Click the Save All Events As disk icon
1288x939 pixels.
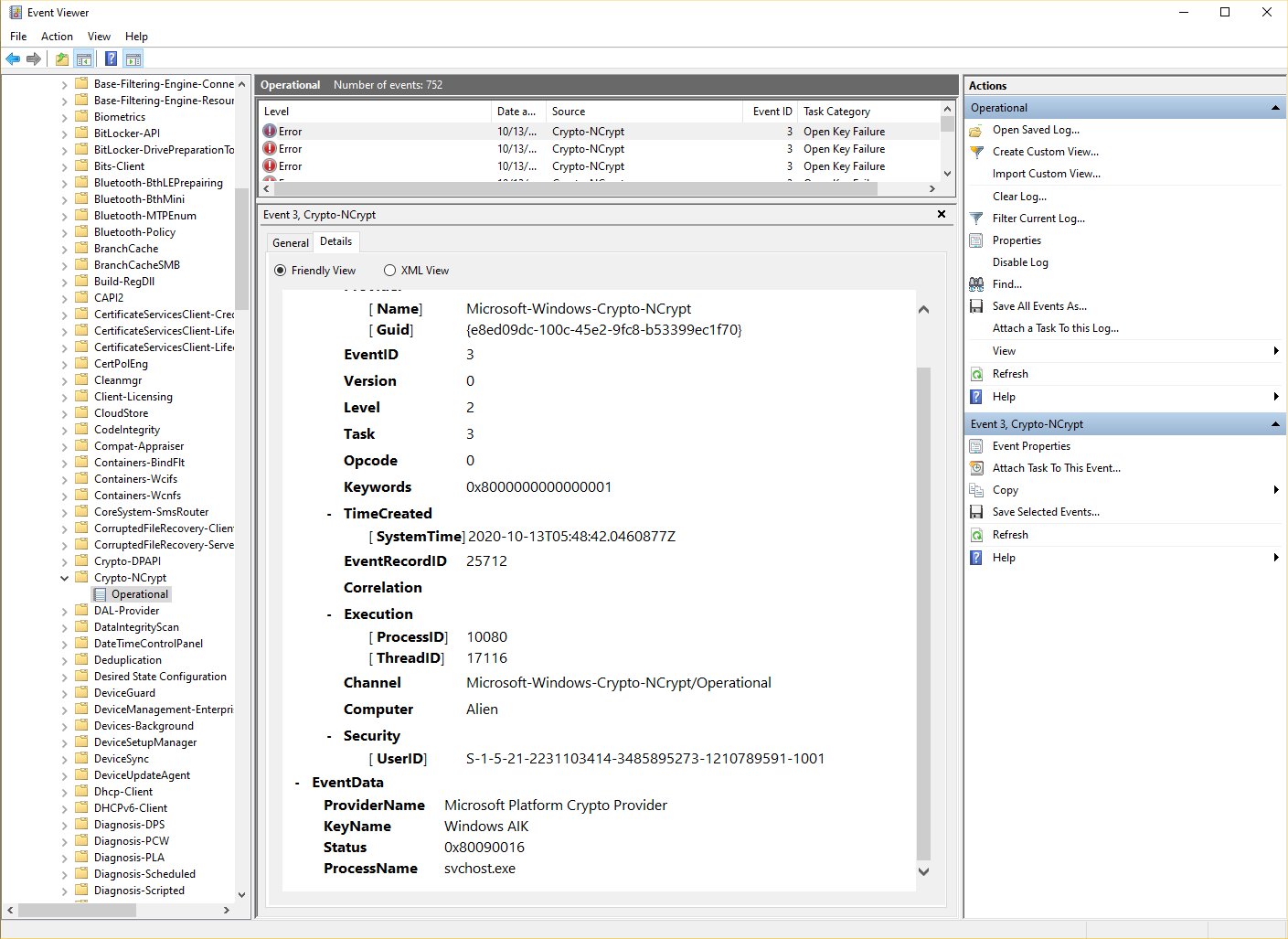975,305
